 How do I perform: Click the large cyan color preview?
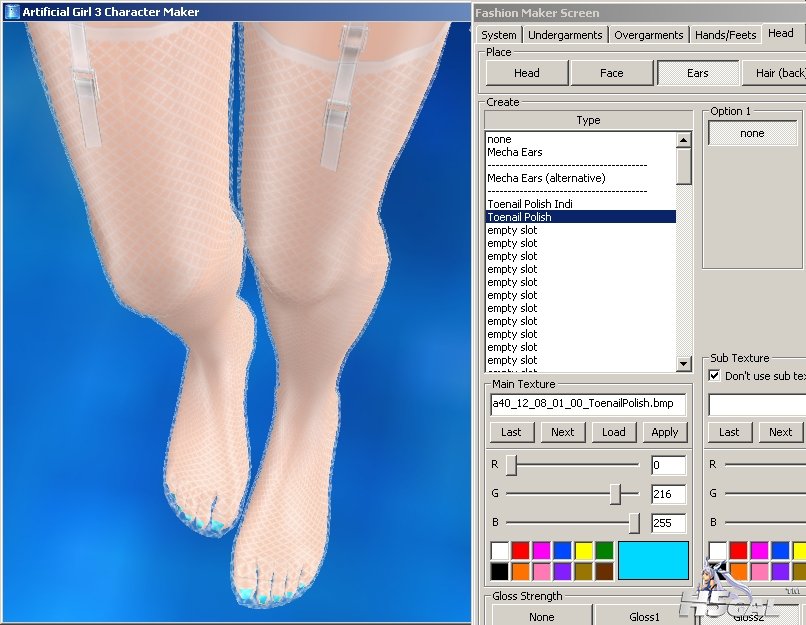coord(653,561)
